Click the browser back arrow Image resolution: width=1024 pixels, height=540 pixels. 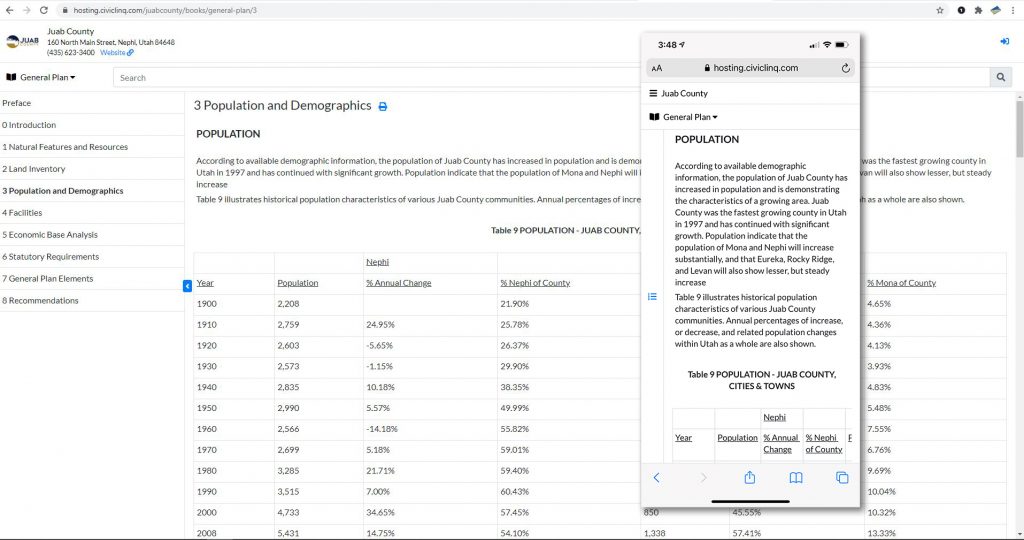tap(9, 10)
